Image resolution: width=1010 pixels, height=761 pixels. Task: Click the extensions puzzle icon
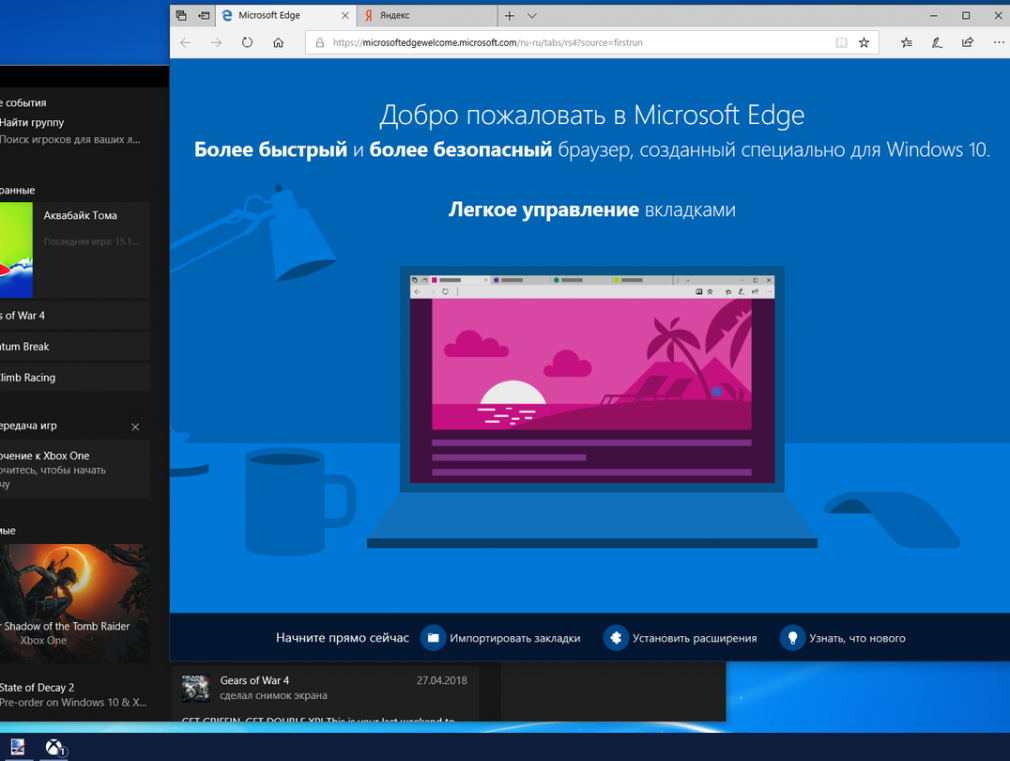(x=616, y=638)
